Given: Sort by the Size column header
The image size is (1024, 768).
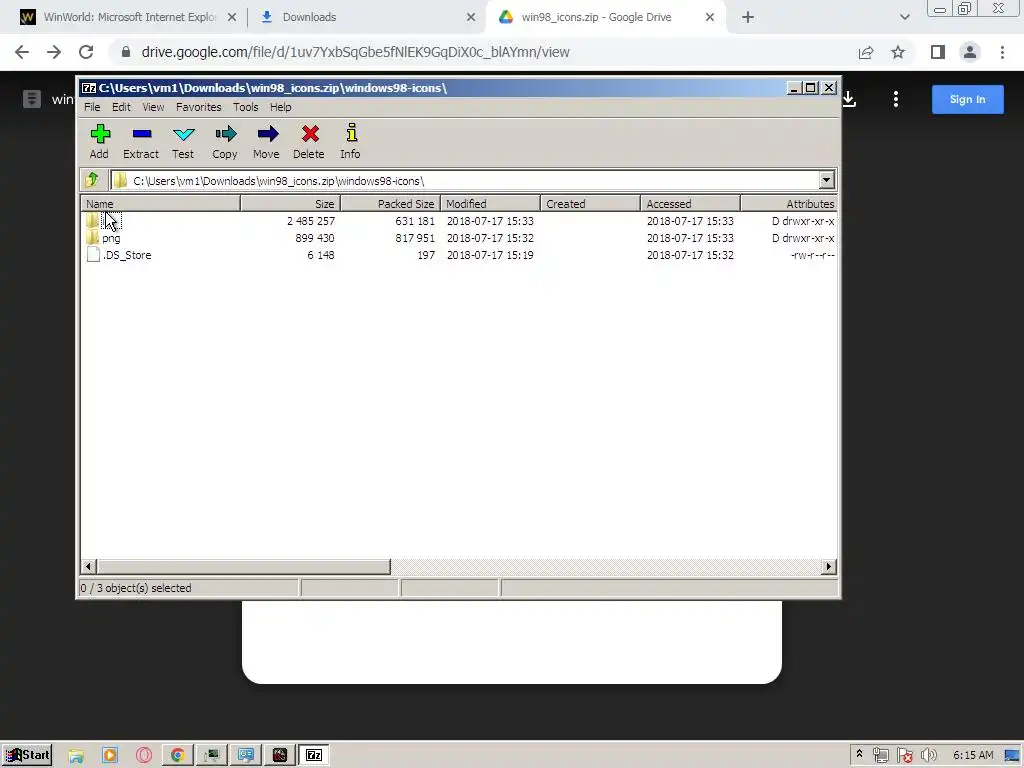Looking at the screenshot, I should point(291,204).
